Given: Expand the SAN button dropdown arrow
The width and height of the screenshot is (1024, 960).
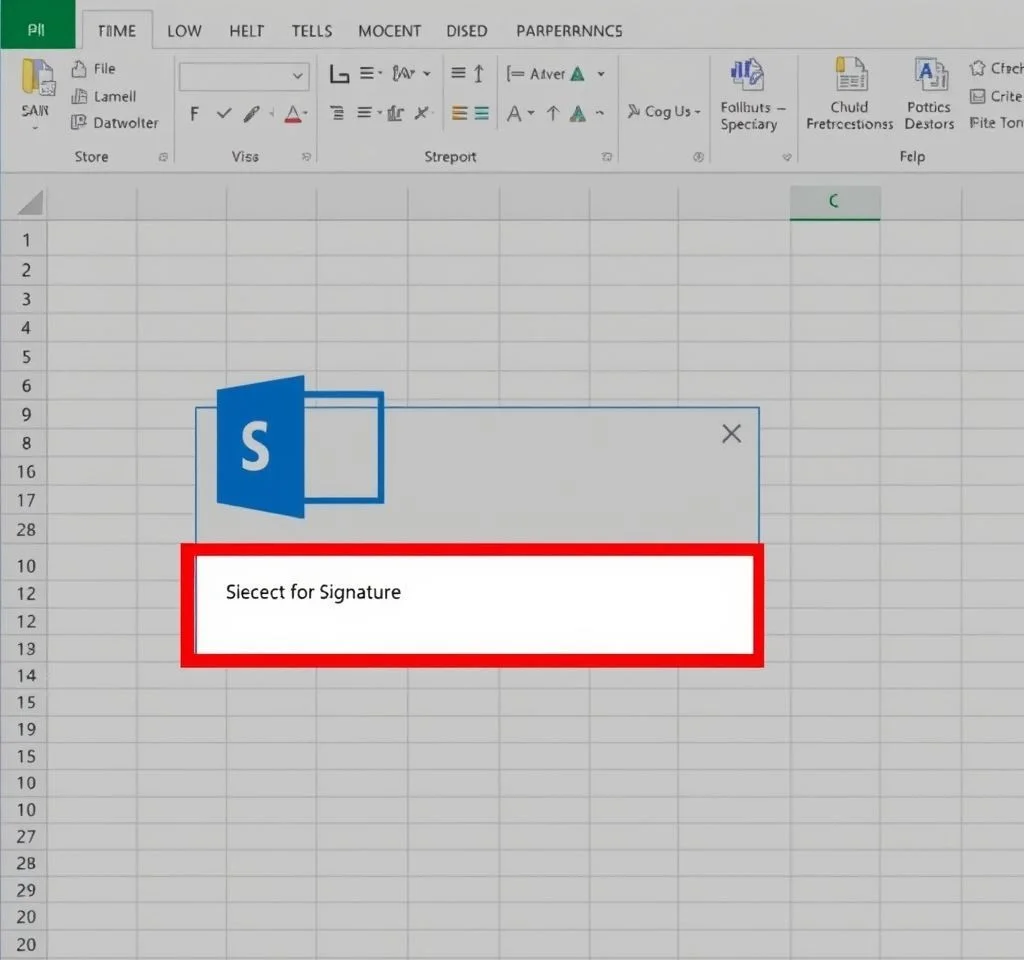Looking at the screenshot, I should click(35, 128).
